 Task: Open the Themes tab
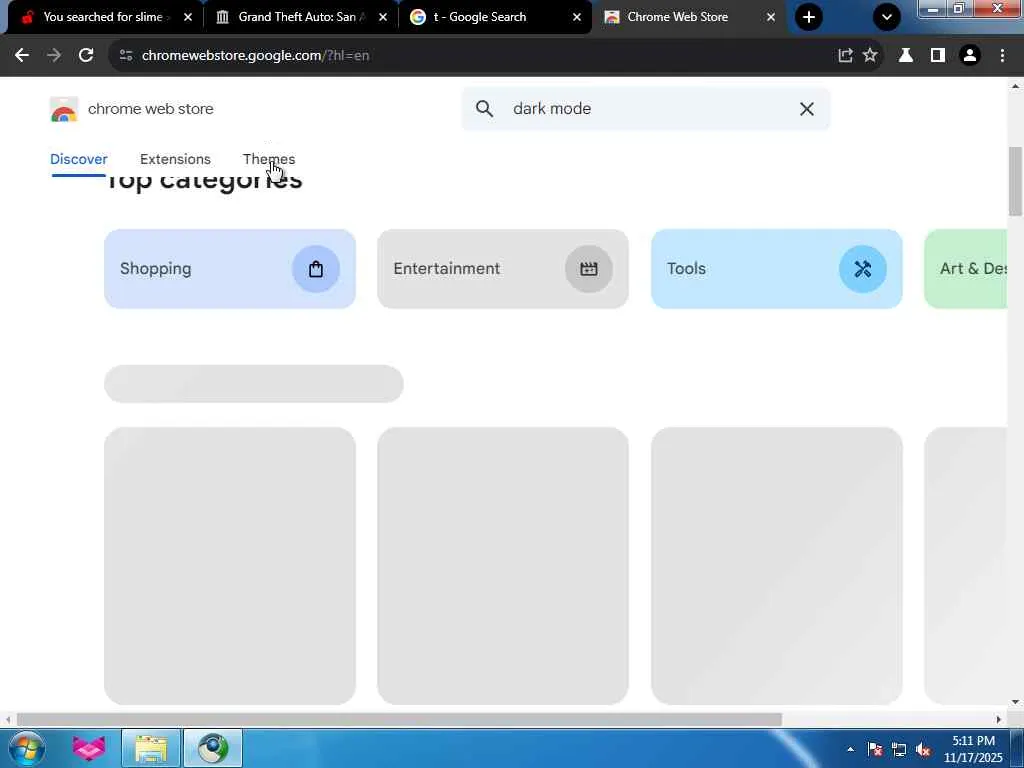point(269,159)
